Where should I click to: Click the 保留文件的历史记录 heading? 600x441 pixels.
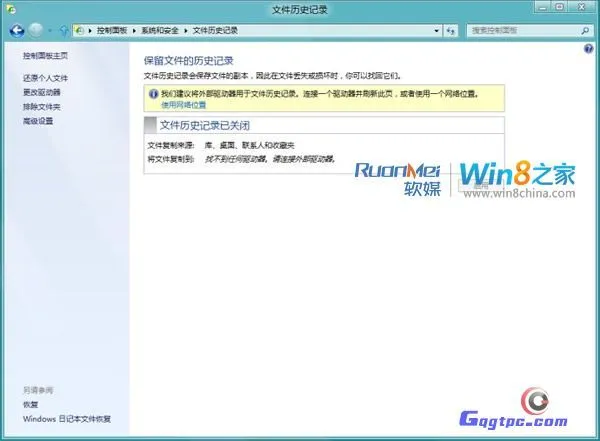pyautogui.click(x=189, y=61)
